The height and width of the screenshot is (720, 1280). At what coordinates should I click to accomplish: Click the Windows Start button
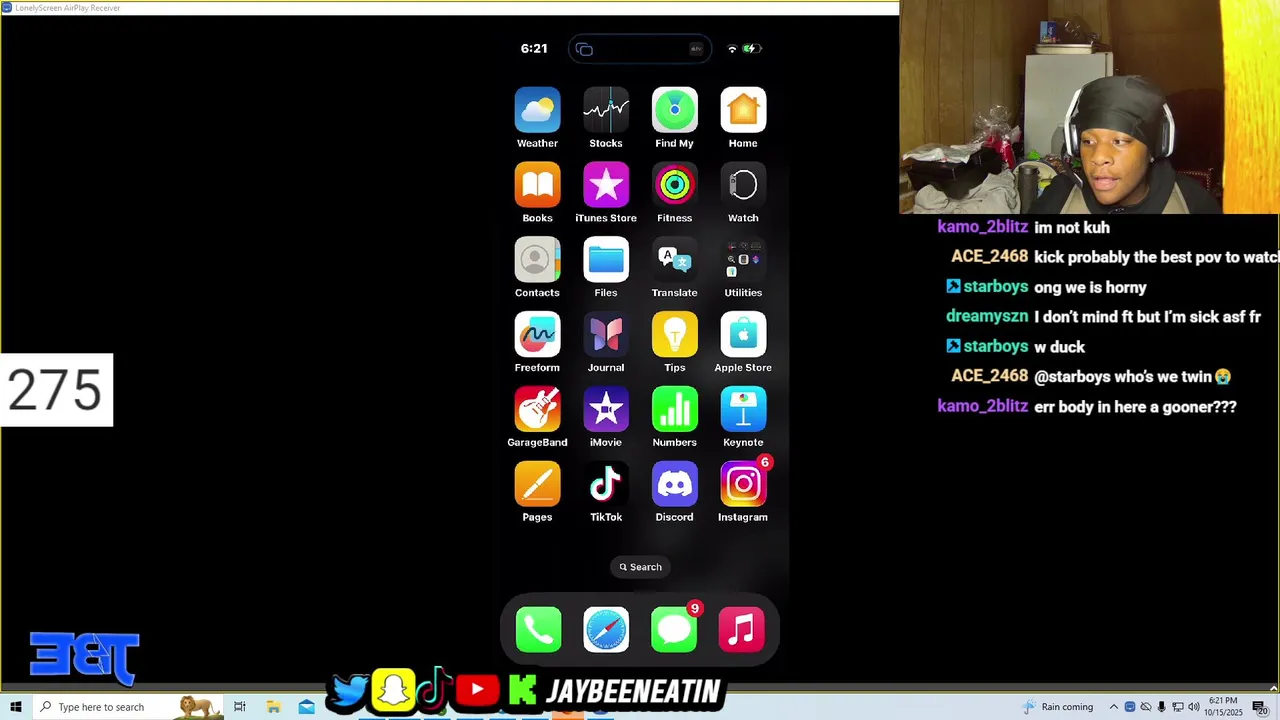point(15,707)
